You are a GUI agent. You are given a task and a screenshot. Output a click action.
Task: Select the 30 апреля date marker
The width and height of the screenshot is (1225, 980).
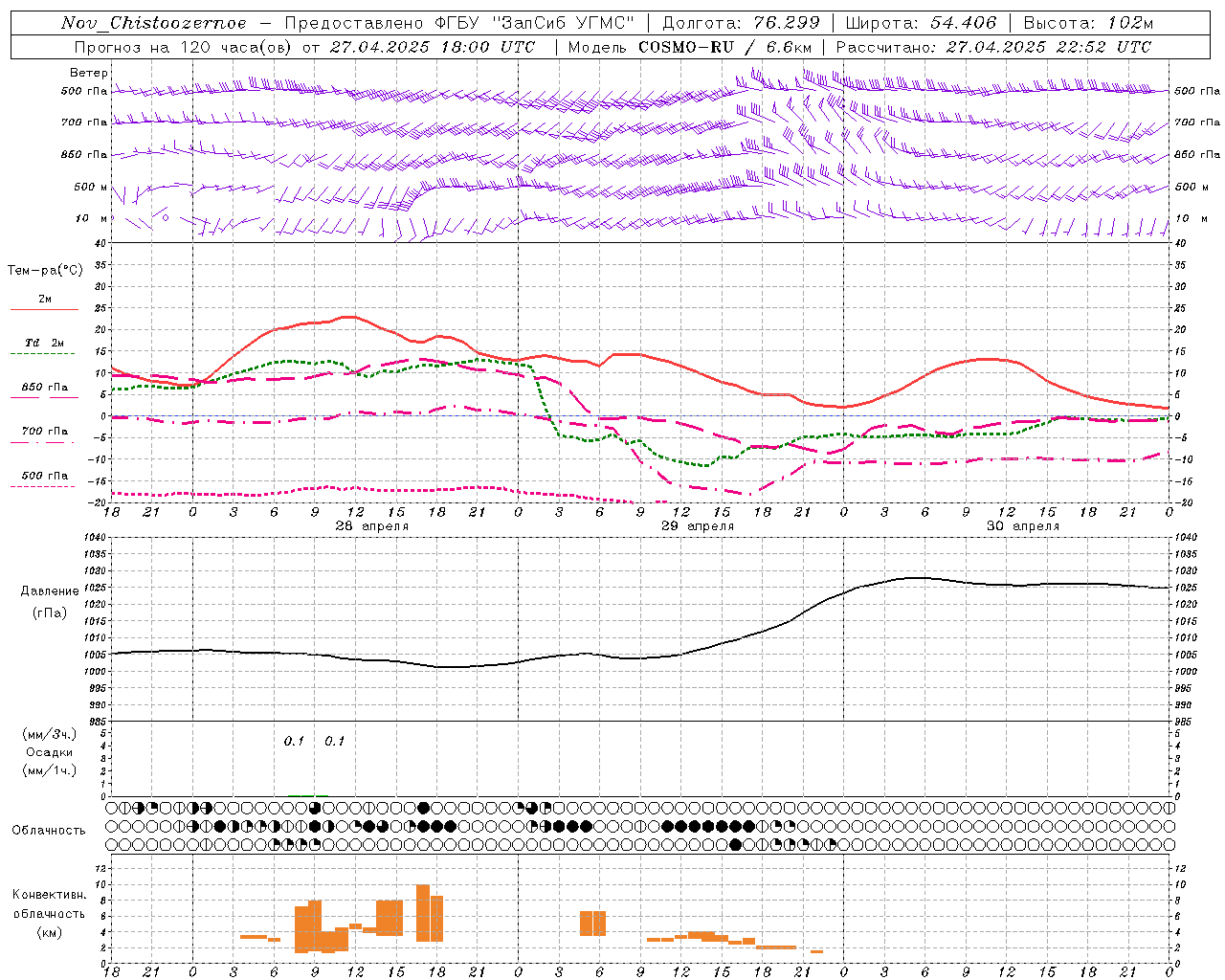pos(1022,526)
